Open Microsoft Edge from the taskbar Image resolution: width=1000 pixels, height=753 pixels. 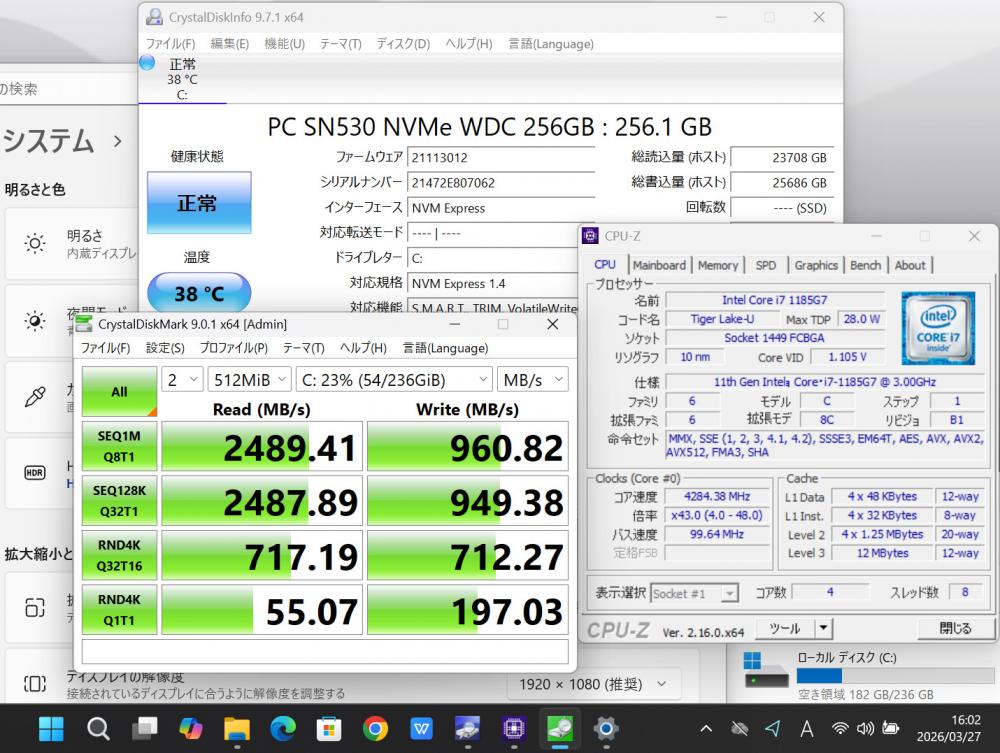pos(283,728)
